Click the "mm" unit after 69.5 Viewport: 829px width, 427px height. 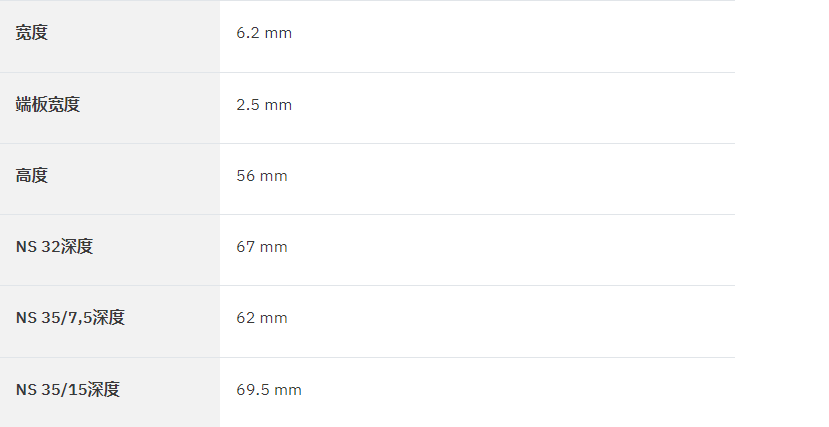(x=288, y=390)
